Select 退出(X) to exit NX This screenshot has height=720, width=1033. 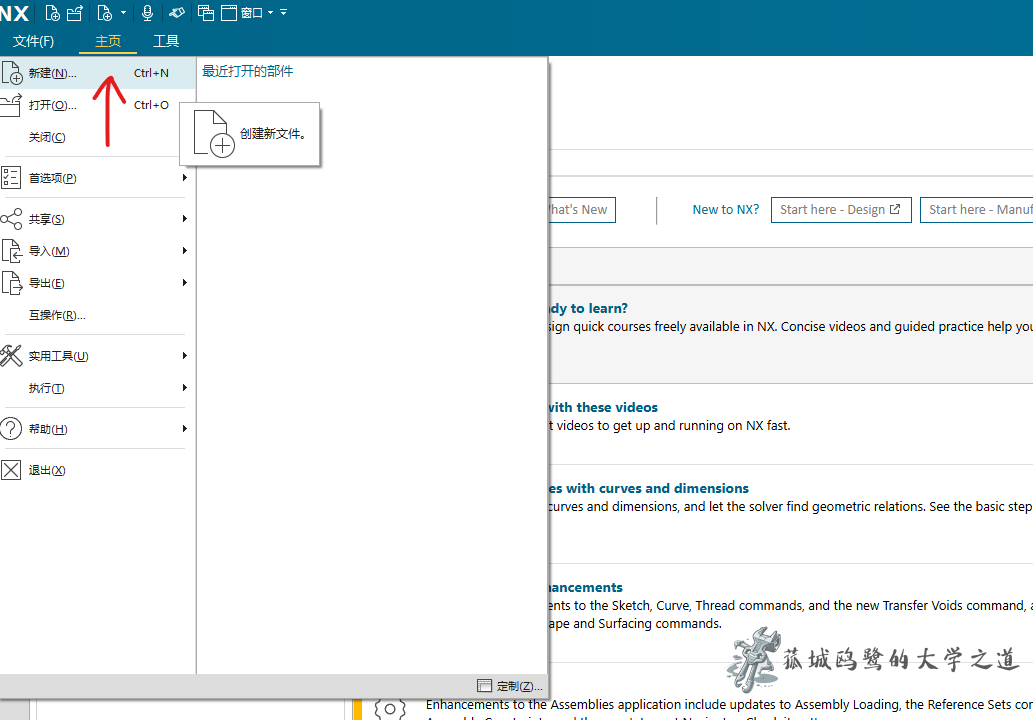tap(98, 470)
